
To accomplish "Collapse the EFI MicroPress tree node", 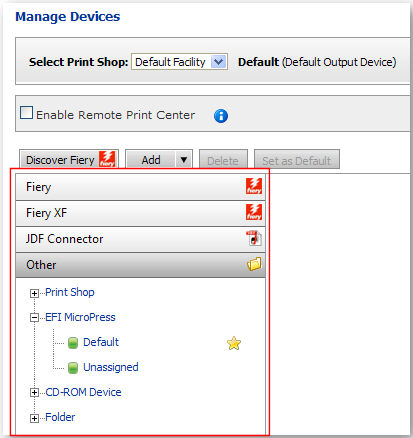I will 34,318.
